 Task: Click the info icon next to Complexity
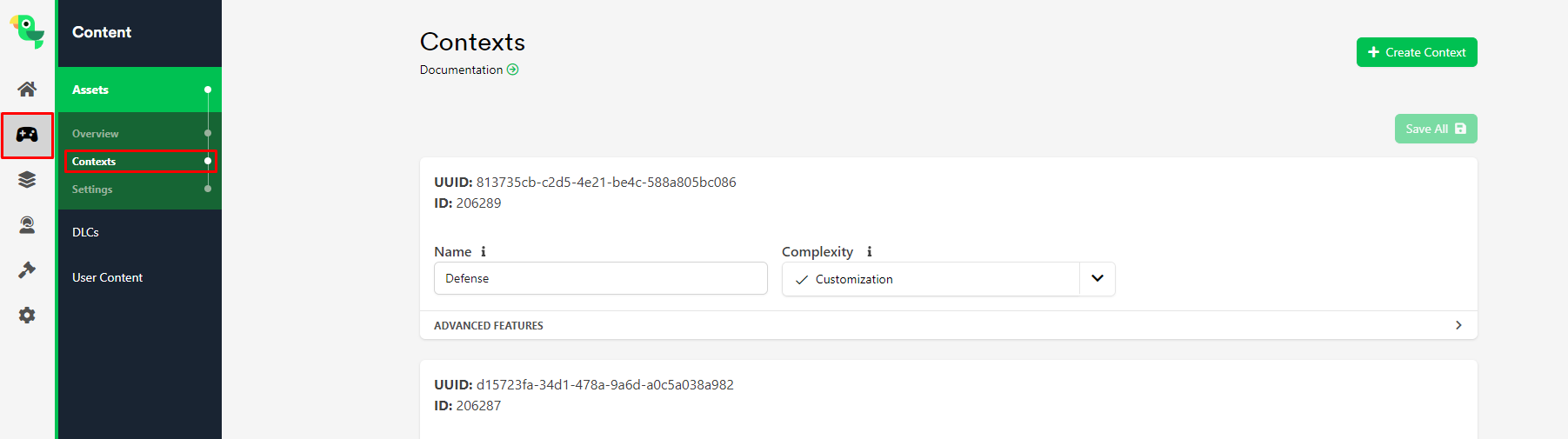pos(869,251)
